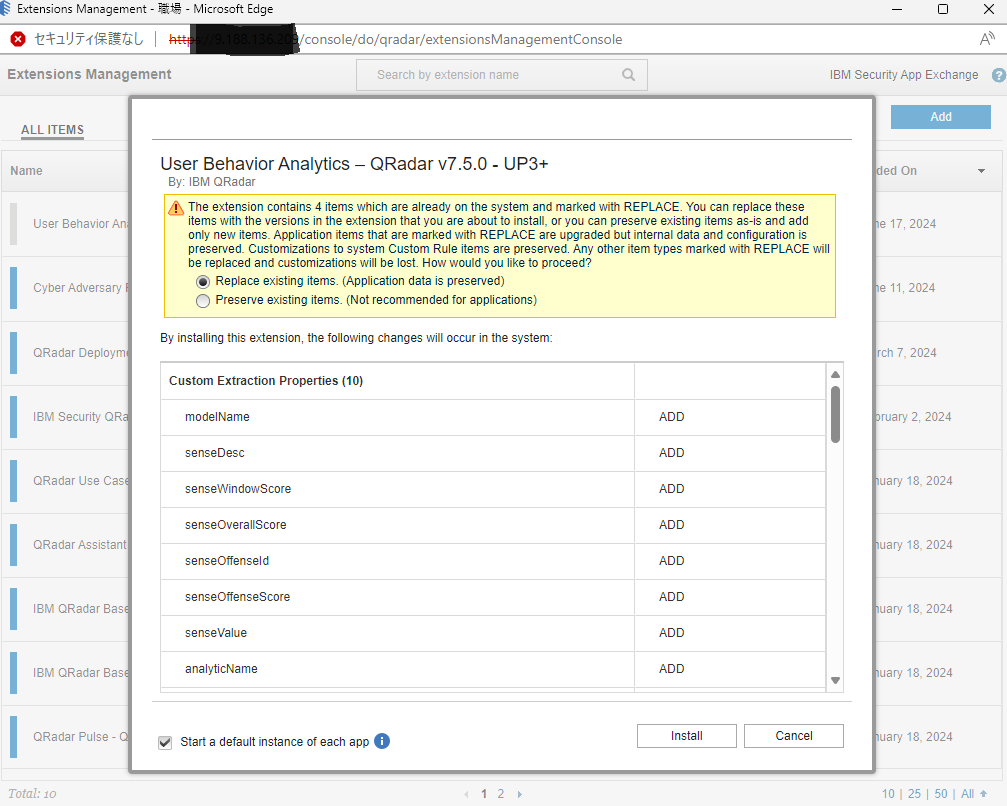Go to previous page arrow in pagination
This screenshot has width=1007, height=806.
(x=466, y=794)
